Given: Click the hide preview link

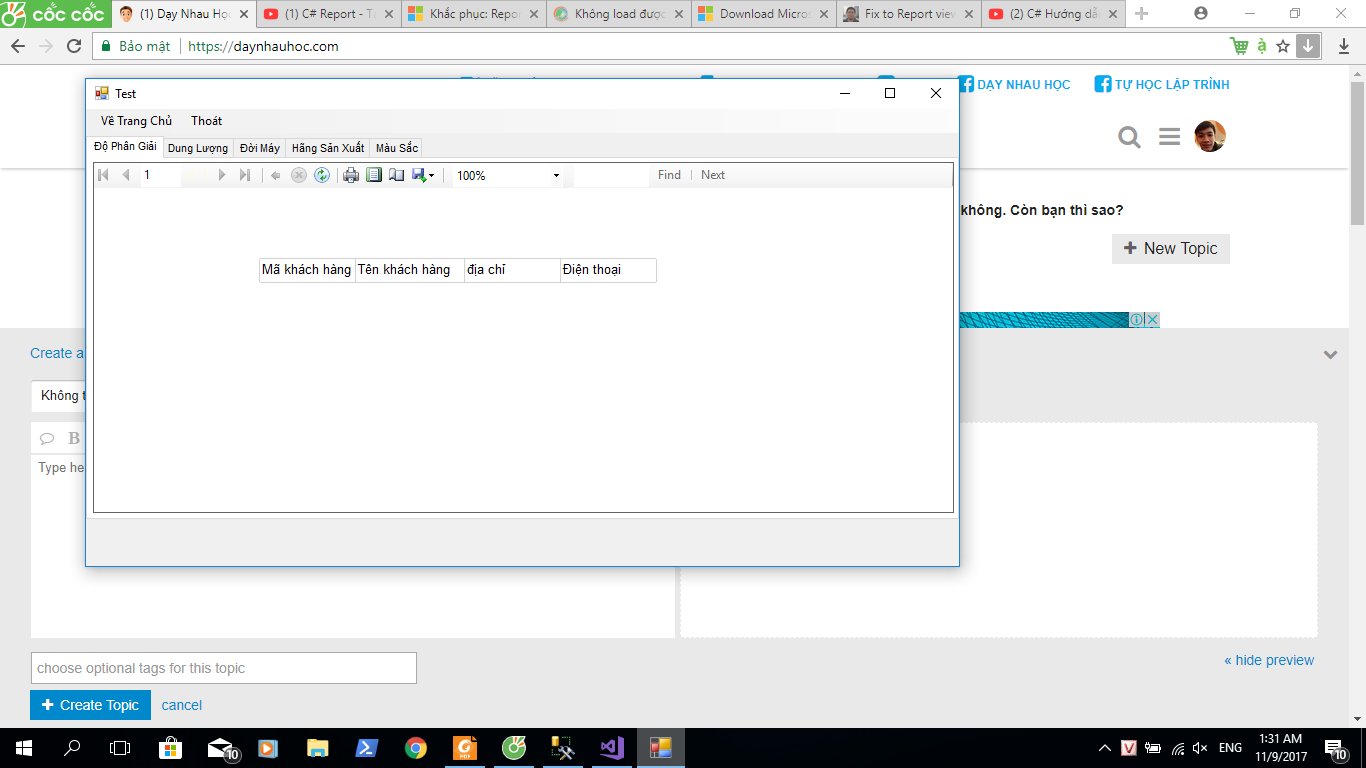Looking at the screenshot, I should [x=1269, y=660].
